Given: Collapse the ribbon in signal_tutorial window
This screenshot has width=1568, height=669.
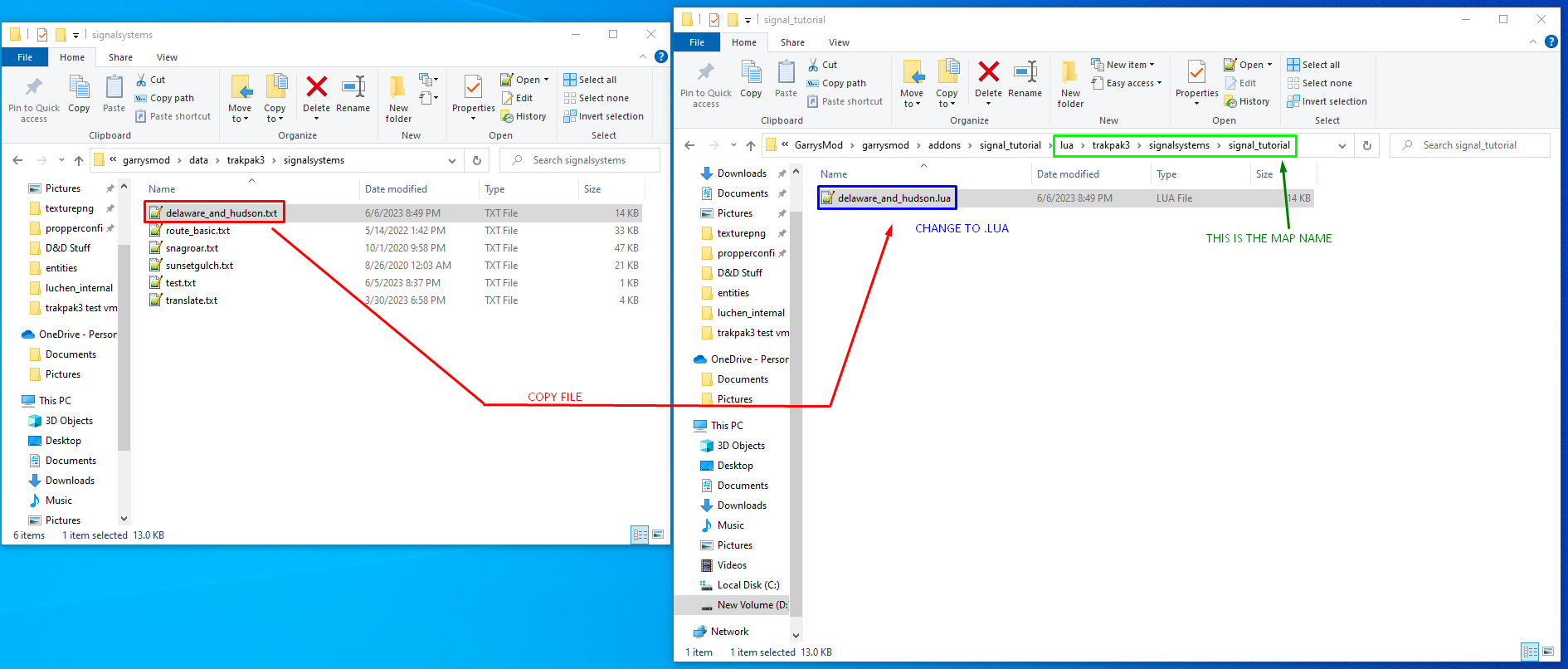Looking at the screenshot, I should coord(1533,42).
